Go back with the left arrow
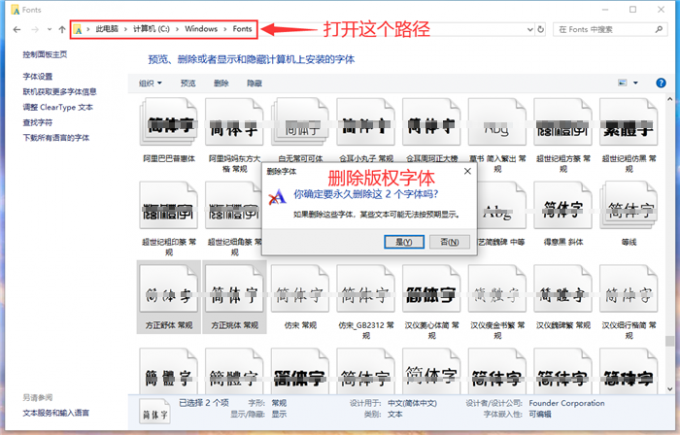Image resolution: width=680 pixels, height=435 pixels. pyautogui.click(x=17, y=29)
